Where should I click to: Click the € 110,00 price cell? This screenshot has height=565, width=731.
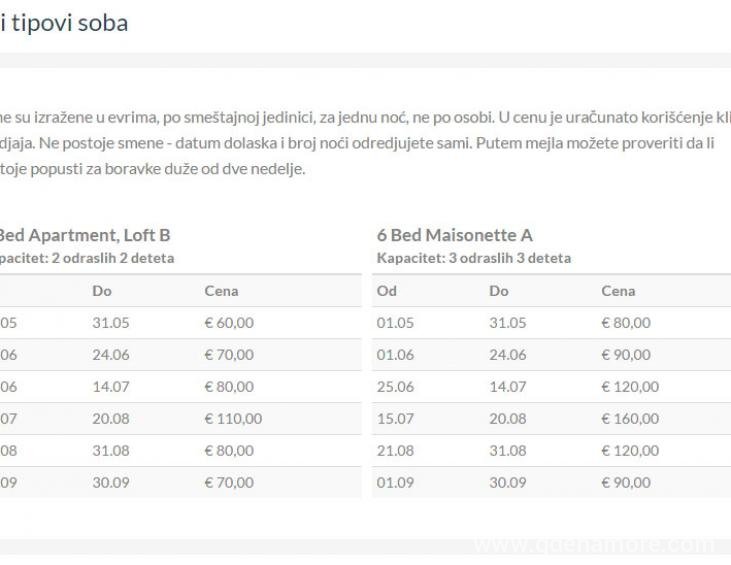(x=233, y=418)
